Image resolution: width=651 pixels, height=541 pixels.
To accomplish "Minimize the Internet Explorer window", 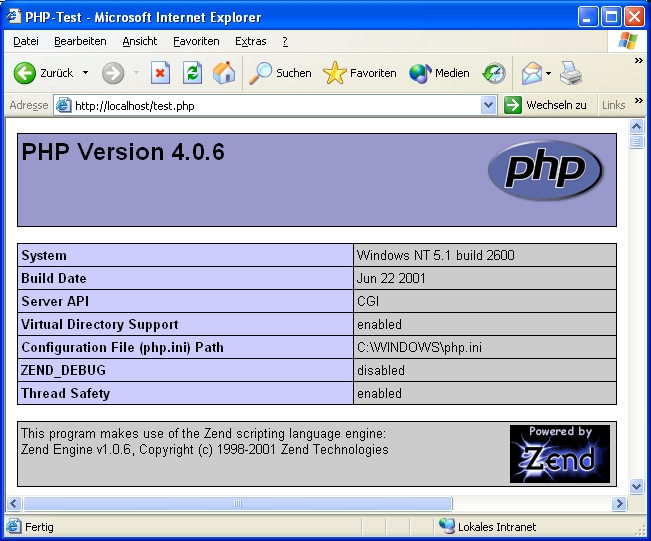I will click(x=587, y=17).
